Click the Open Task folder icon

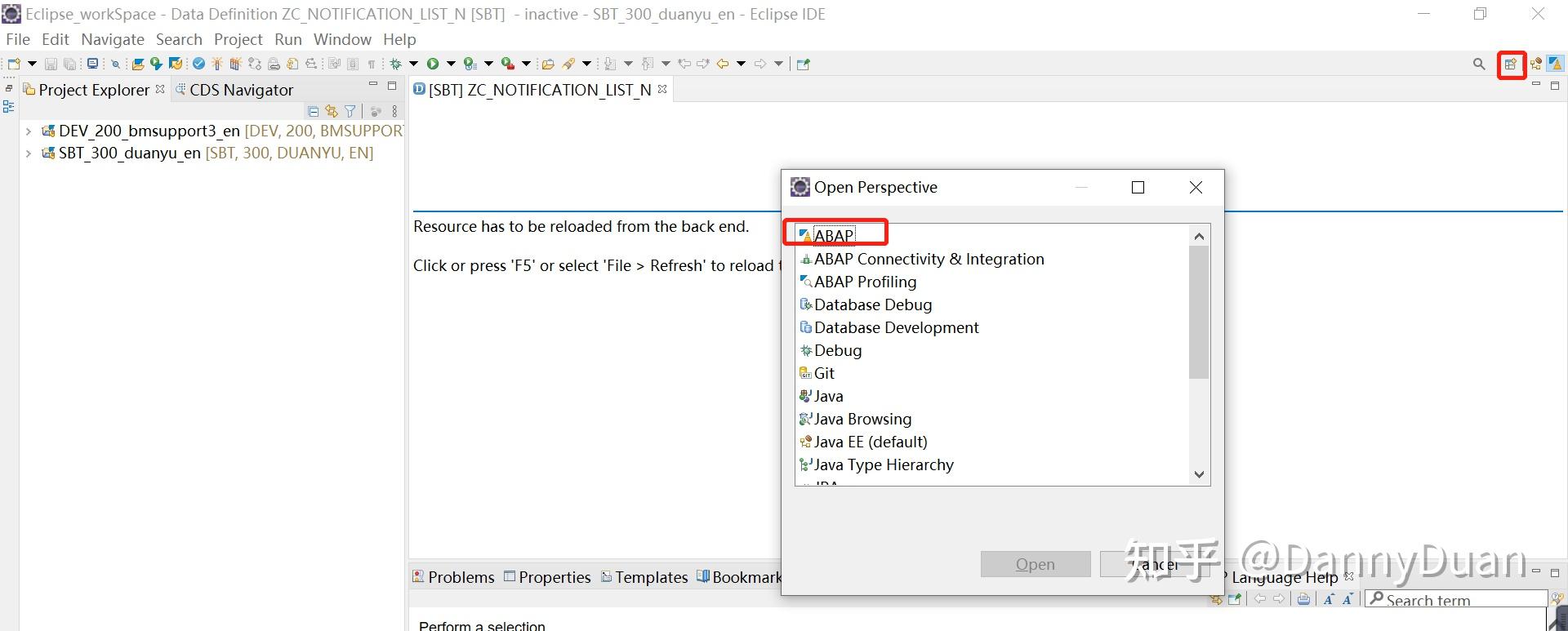click(x=548, y=64)
